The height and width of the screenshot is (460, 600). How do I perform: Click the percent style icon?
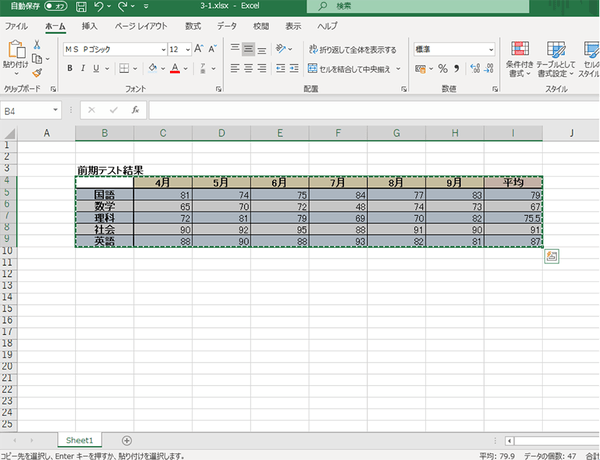[x=441, y=69]
